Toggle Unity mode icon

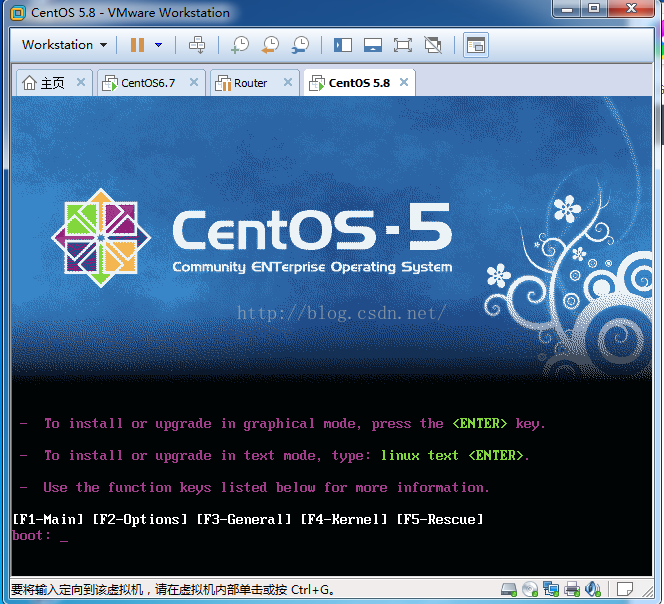433,45
